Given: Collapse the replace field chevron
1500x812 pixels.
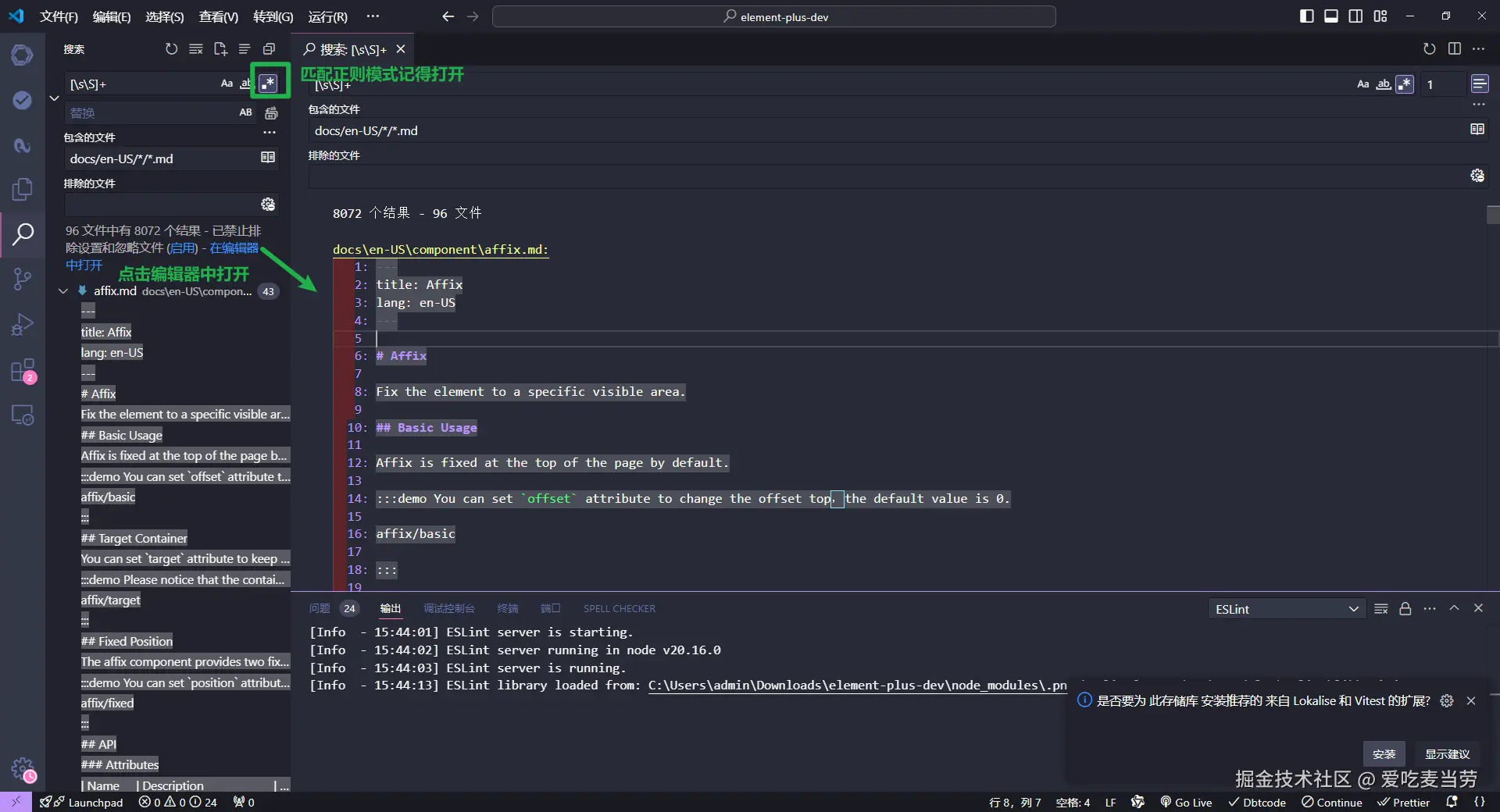Looking at the screenshot, I should (x=54, y=98).
